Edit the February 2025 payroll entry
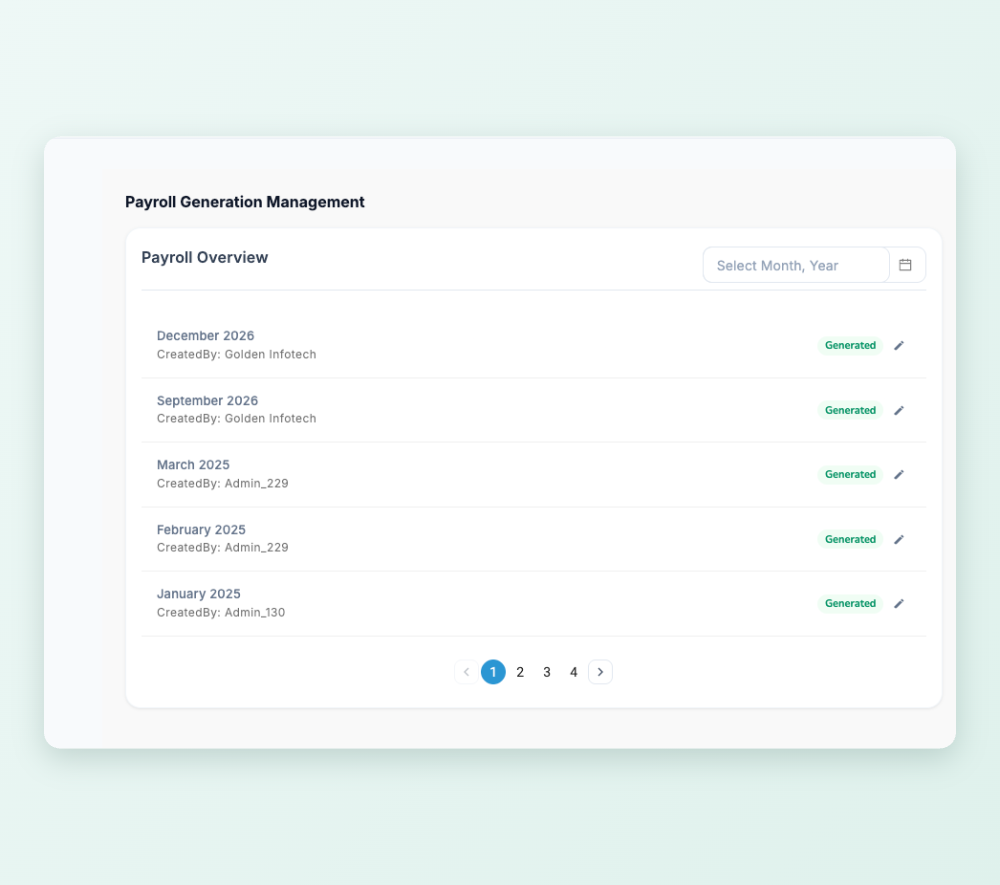1000x885 pixels. point(899,539)
